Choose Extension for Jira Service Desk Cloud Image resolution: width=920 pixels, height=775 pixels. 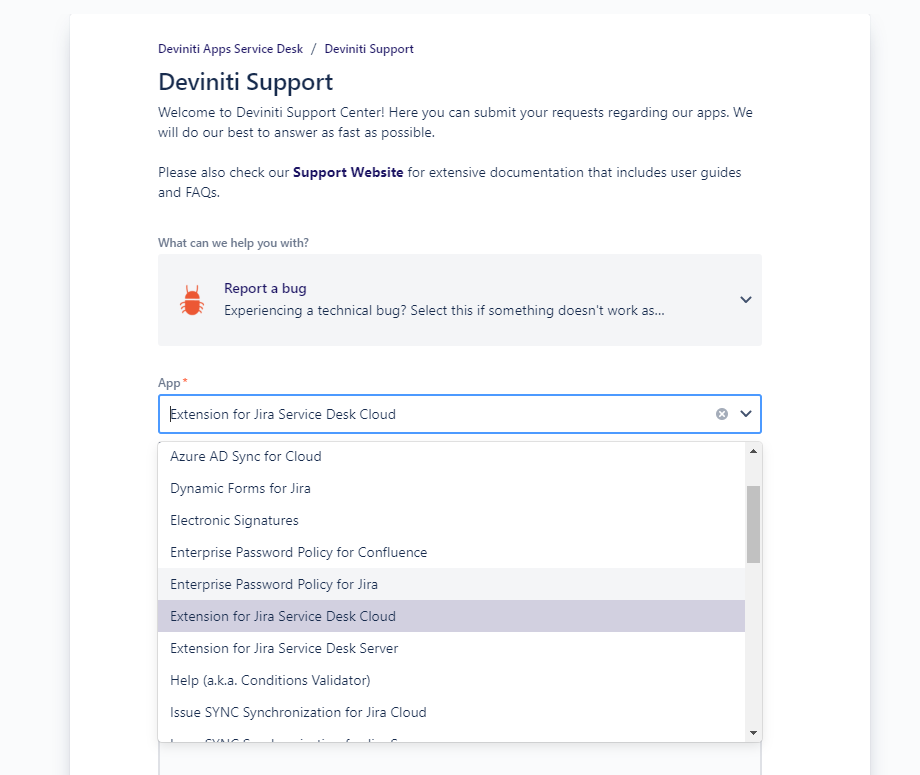(x=451, y=616)
